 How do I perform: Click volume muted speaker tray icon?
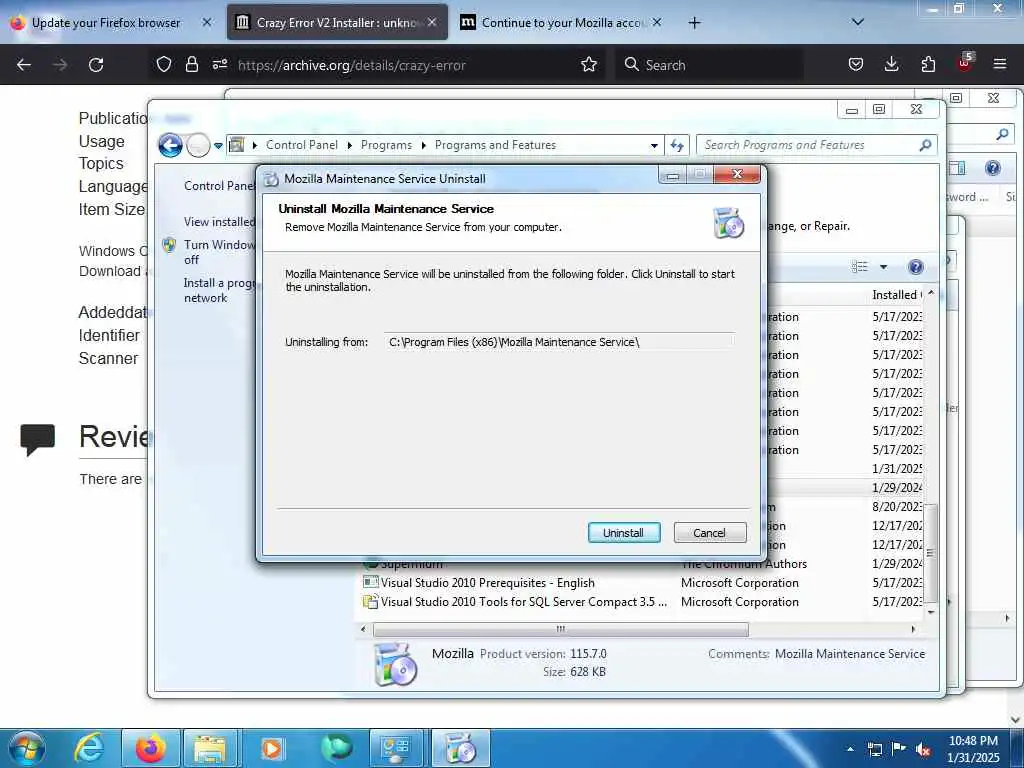[x=923, y=749]
